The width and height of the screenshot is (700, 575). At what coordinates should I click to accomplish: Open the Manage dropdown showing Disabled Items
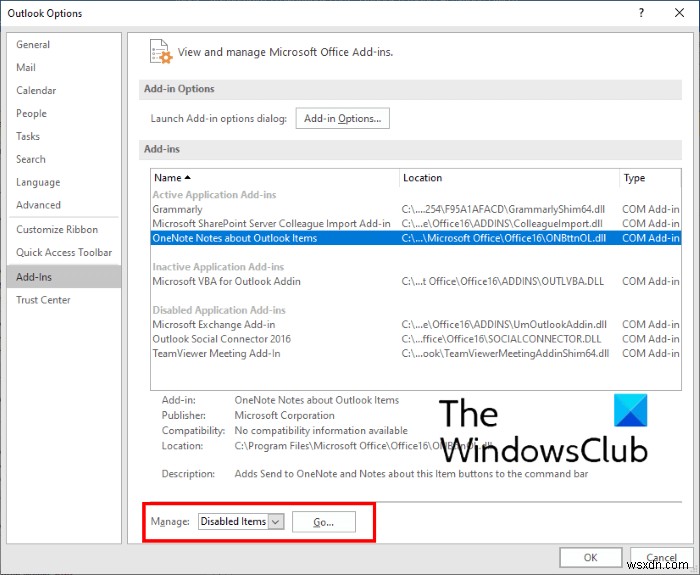(x=241, y=521)
